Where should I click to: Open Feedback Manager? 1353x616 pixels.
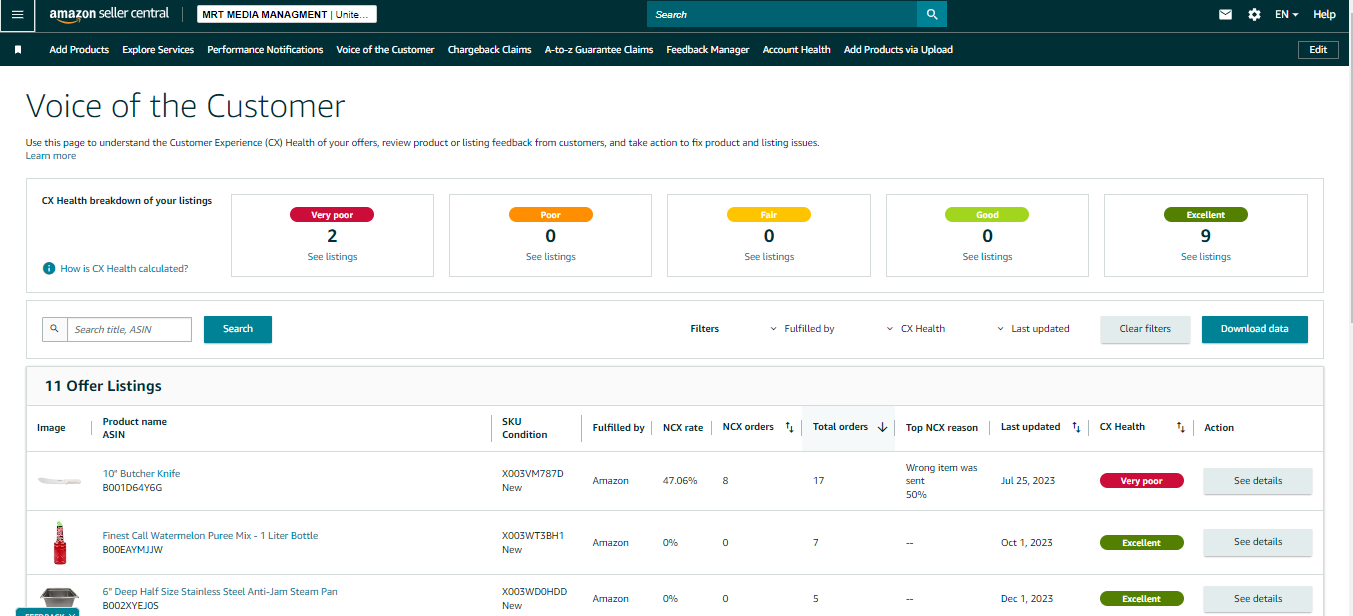pos(708,49)
